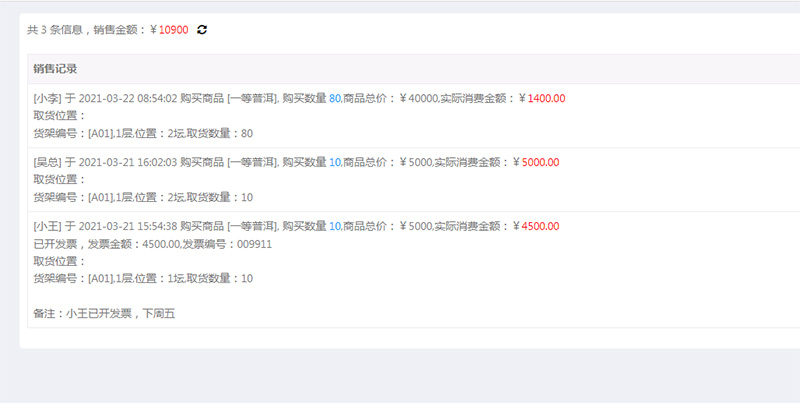The image size is (800, 403).
Task: Open the 小王 purchase record line
Action: tap(296, 226)
